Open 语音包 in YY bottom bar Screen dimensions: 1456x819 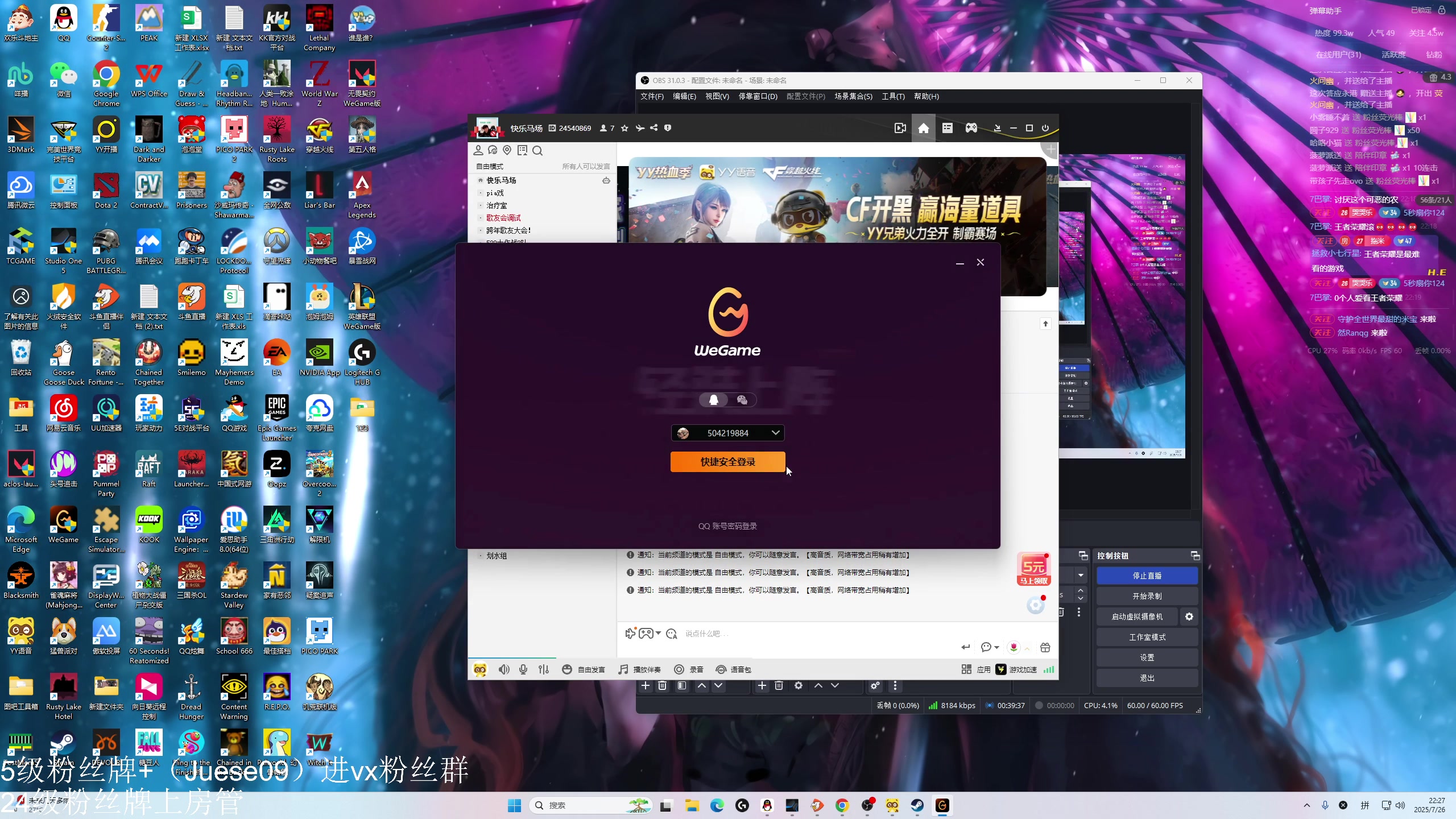(x=734, y=669)
